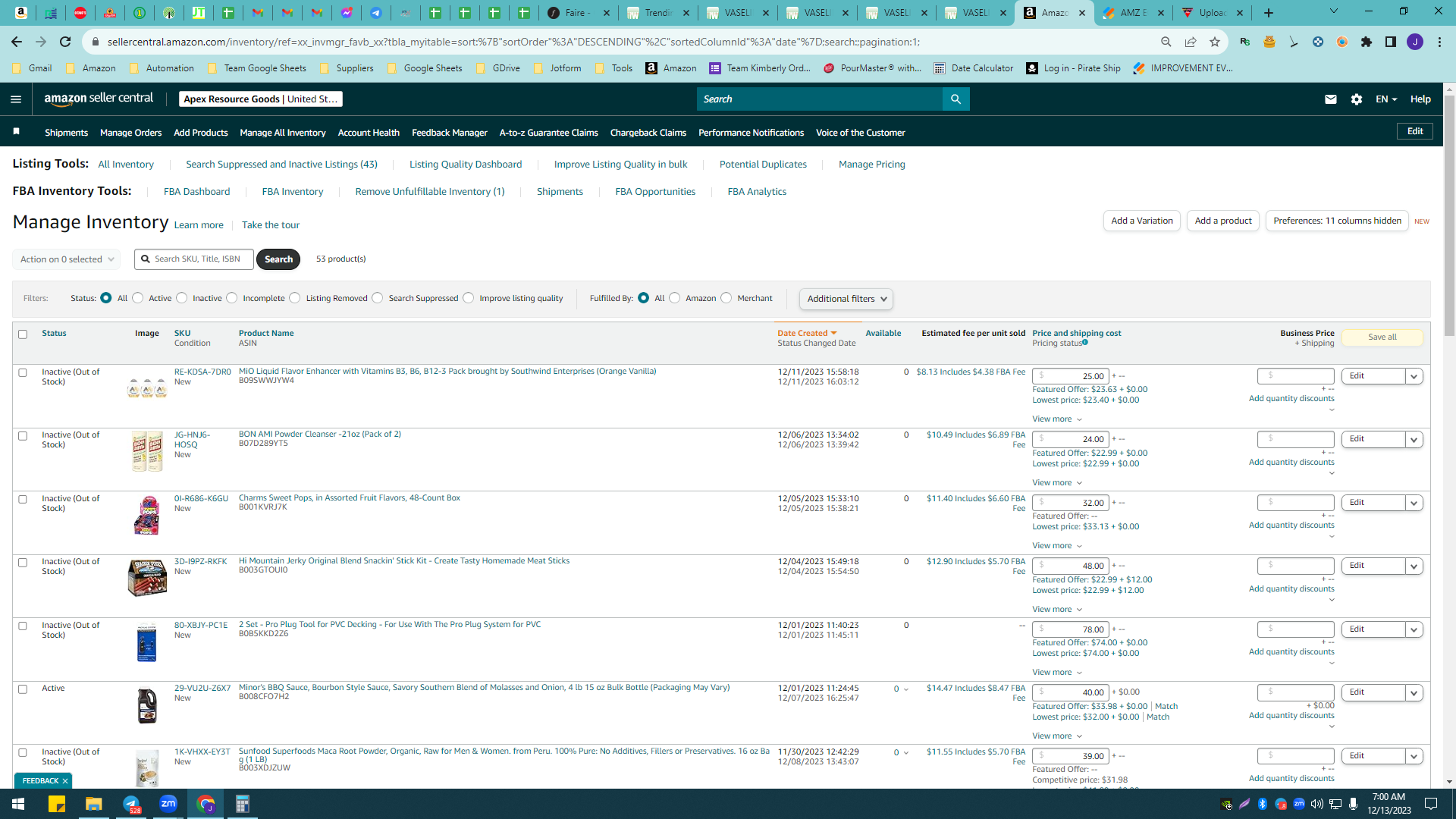
Task: Click the volume icon in system tray
Action: point(1317,804)
